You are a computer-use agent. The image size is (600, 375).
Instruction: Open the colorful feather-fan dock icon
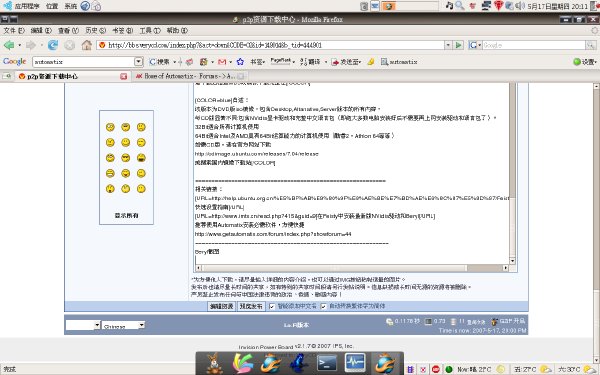click(243, 364)
